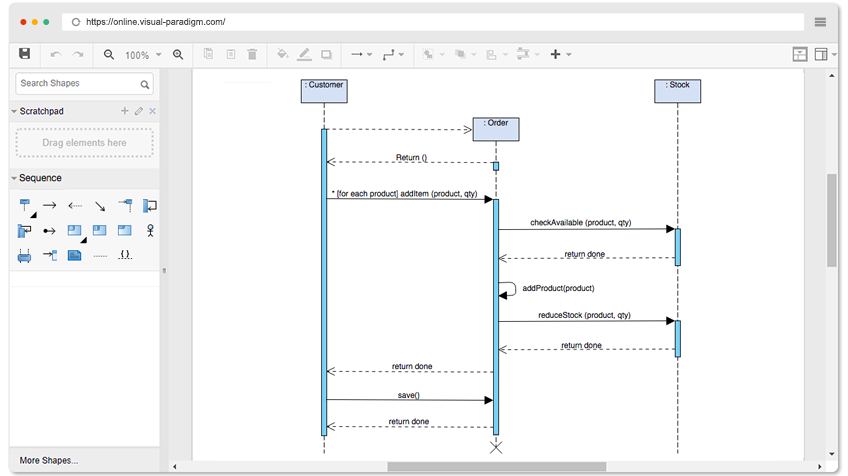Viewport: 848px width, 476px height.
Task: Open the connection arrow style dropdown
Action: (x=361, y=55)
